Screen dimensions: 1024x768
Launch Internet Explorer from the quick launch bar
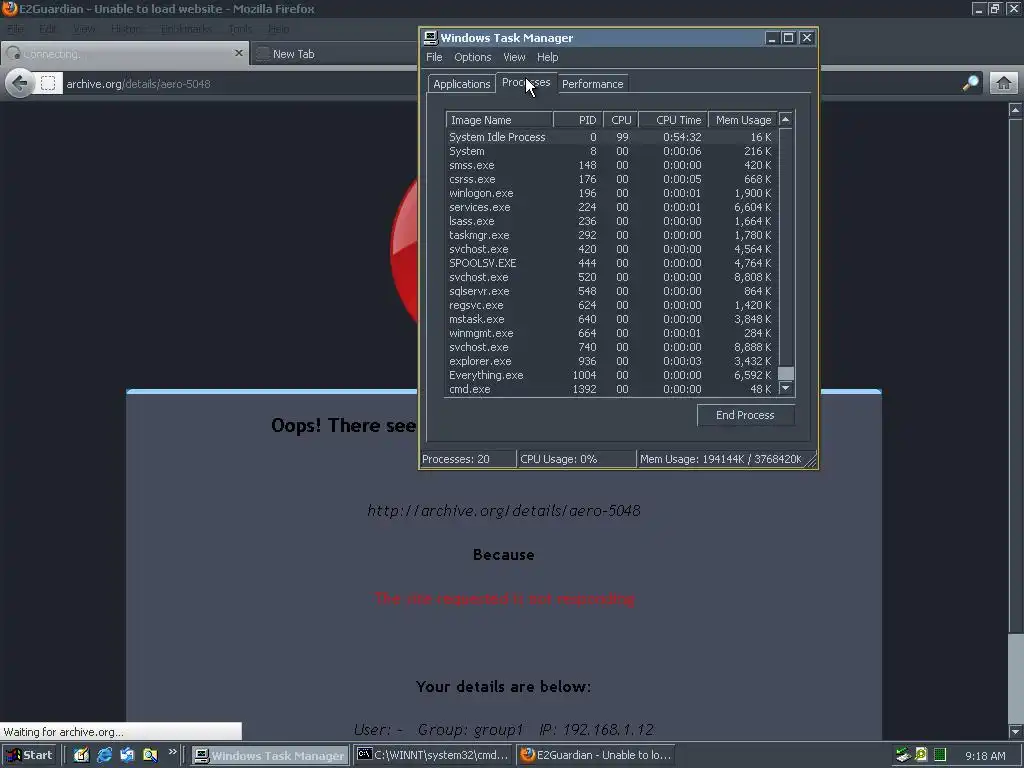click(x=104, y=755)
